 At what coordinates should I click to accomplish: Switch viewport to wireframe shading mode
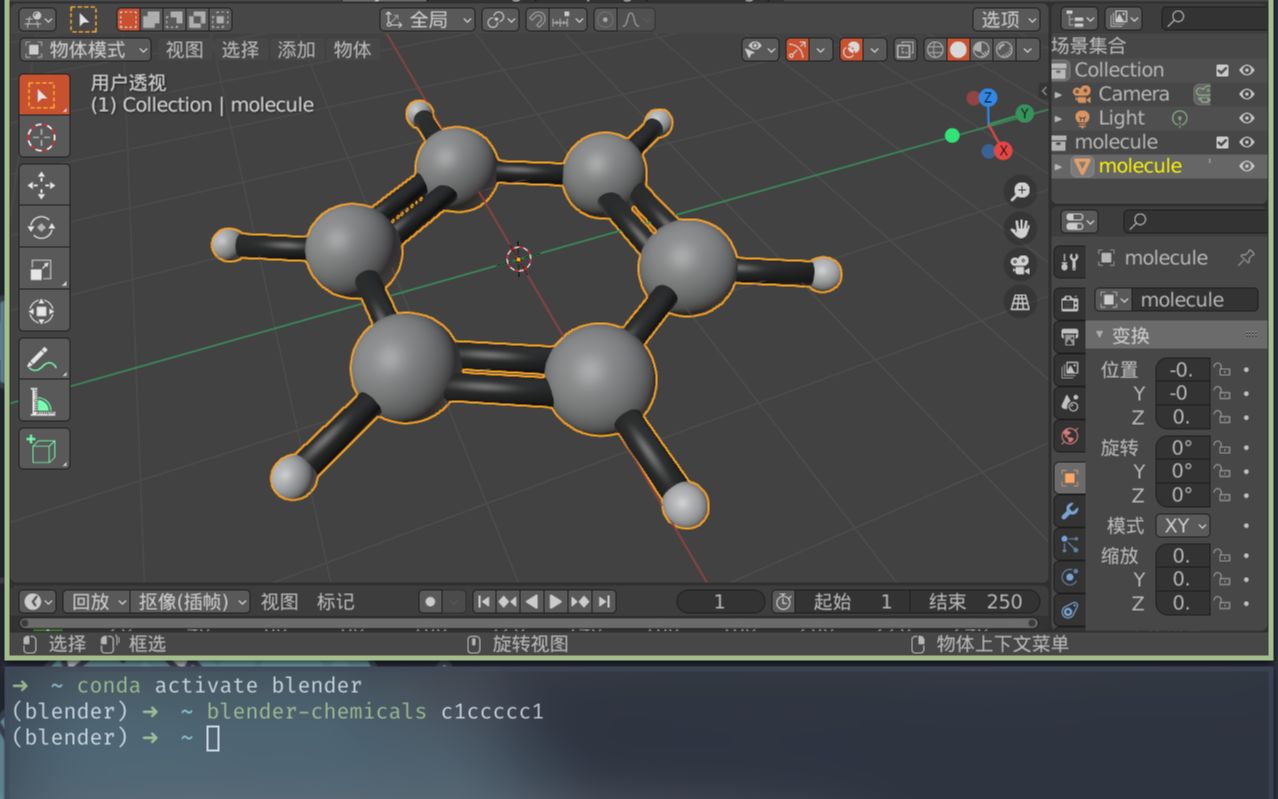click(x=935, y=50)
